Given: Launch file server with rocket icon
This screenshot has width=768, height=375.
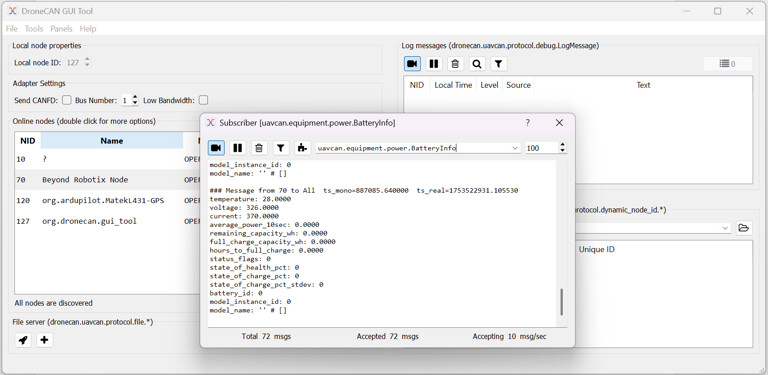Looking at the screenshot, I should 23,340.
